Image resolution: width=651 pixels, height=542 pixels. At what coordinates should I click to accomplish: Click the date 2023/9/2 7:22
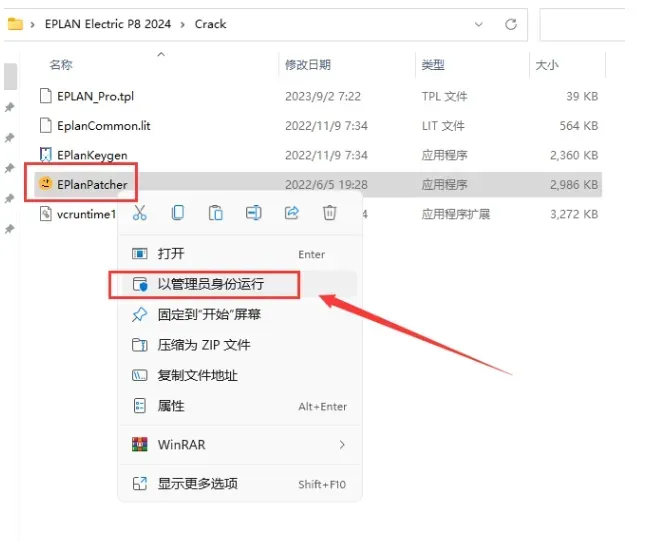point(323,96)
